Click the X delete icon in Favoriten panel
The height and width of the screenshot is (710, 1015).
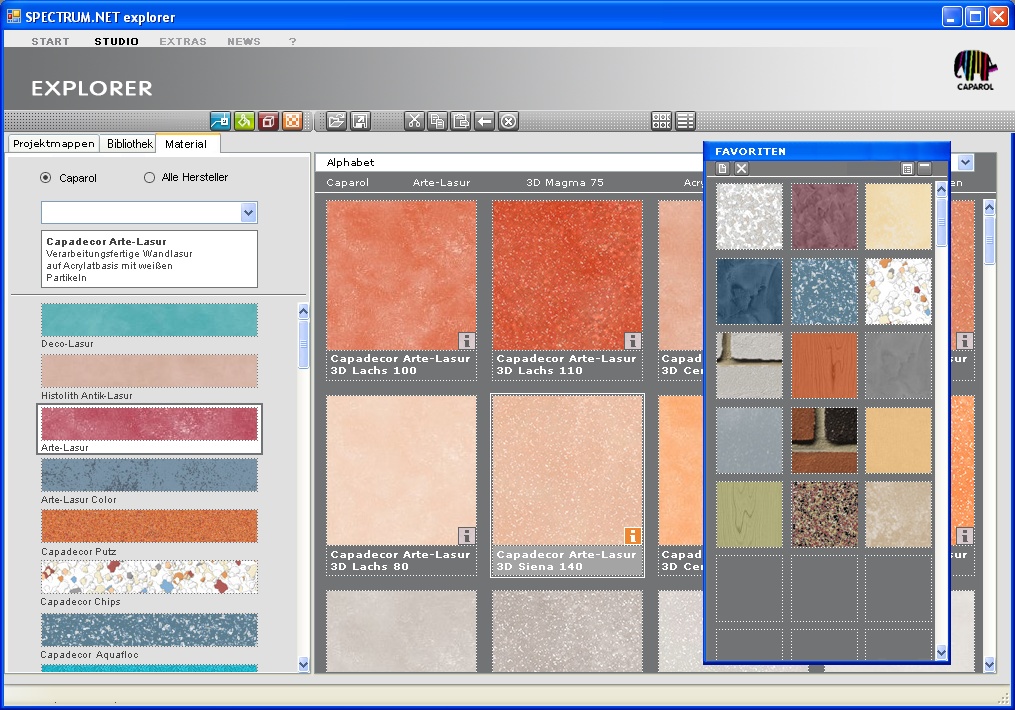pos(741,168)
